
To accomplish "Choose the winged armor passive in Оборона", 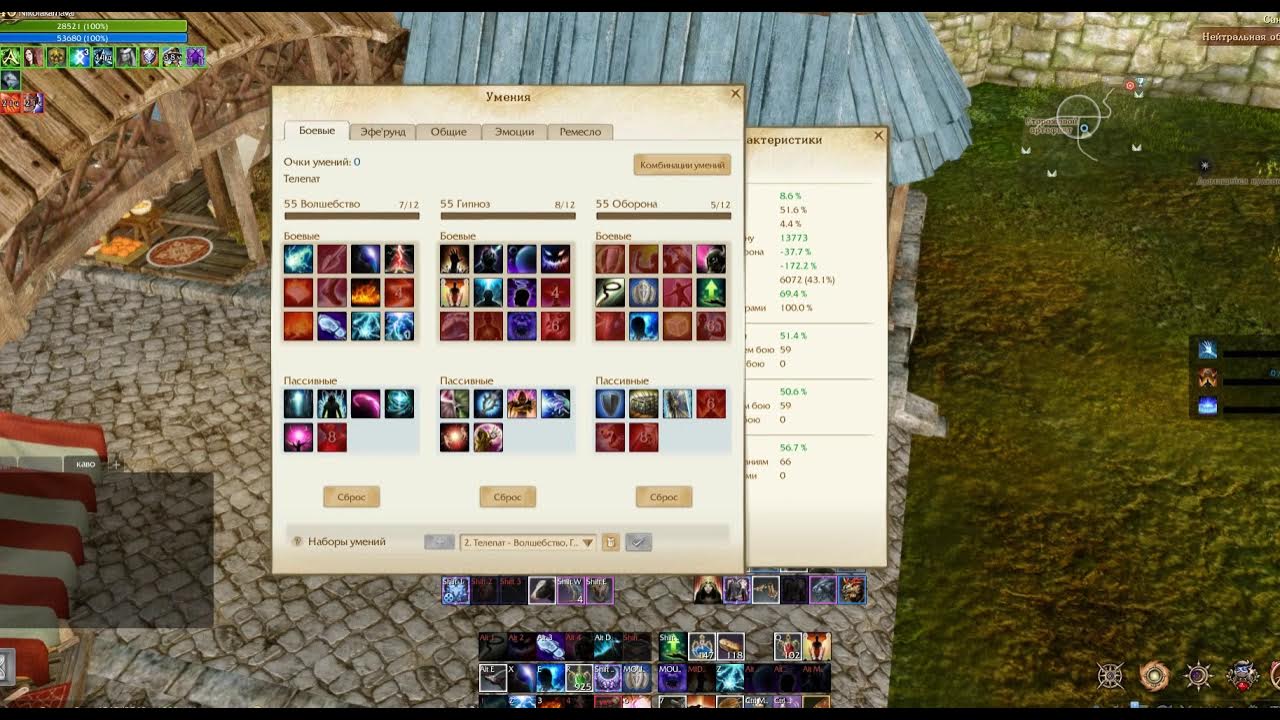I will pos(677,404).
